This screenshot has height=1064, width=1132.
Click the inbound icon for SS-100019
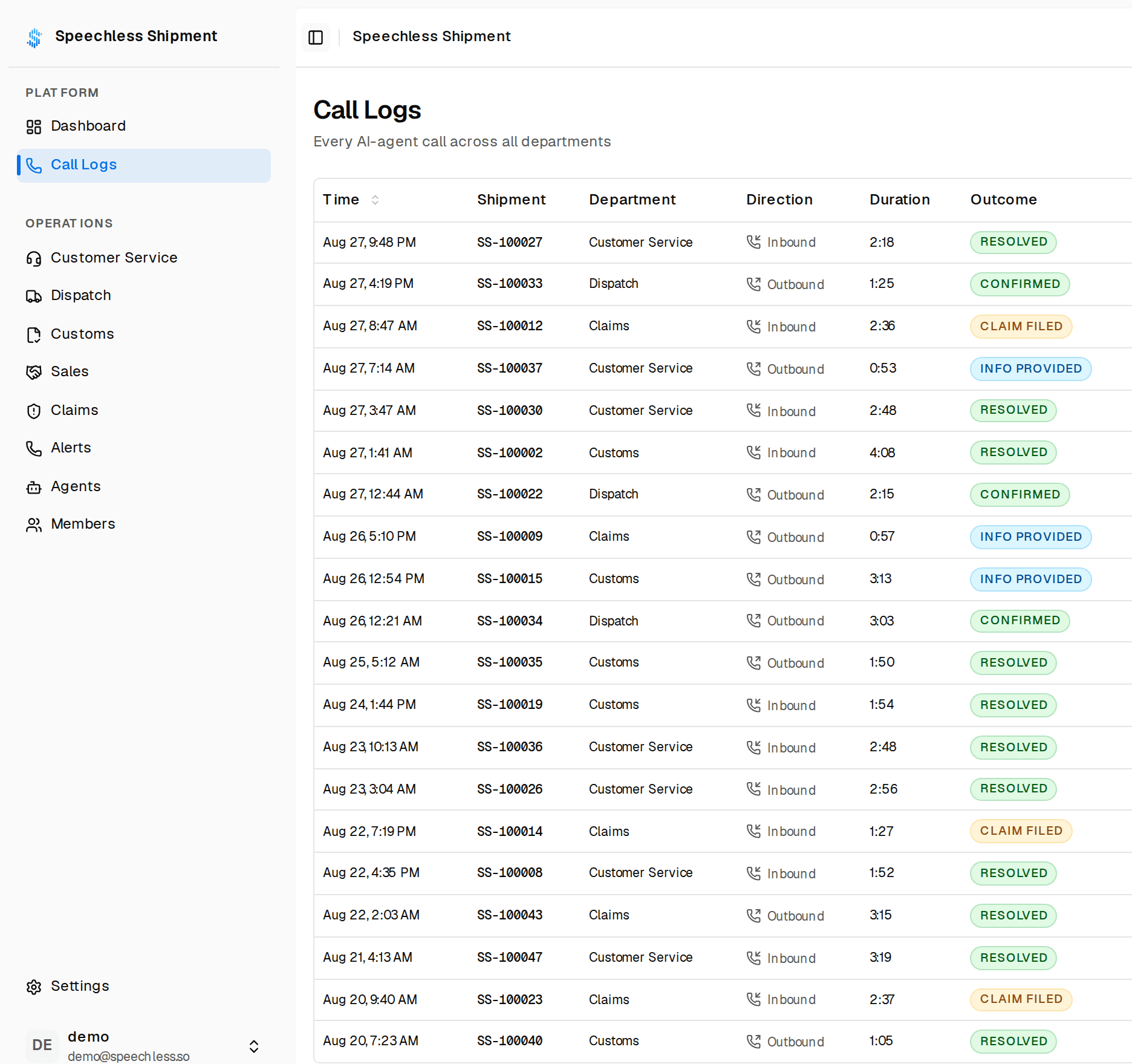753,705
